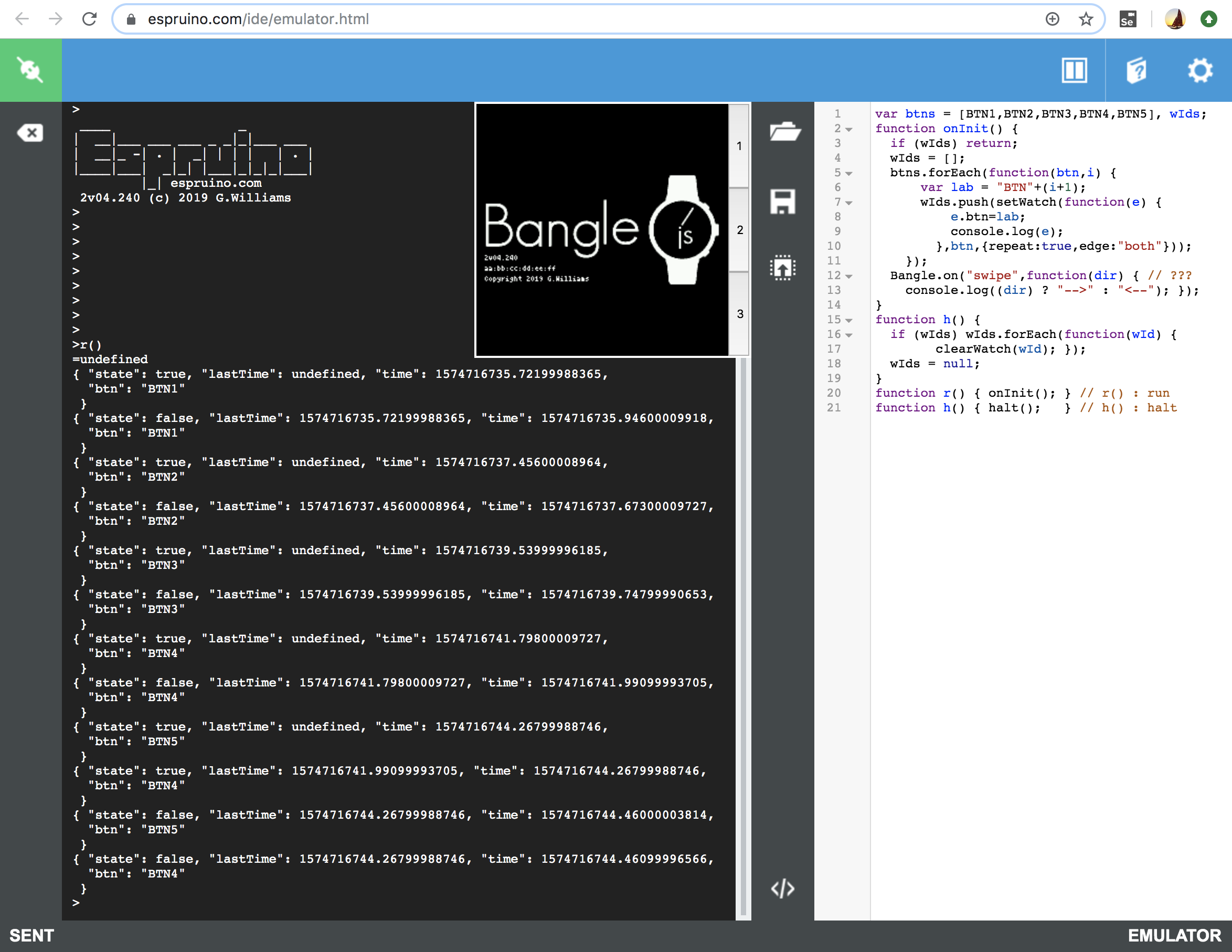
Task: Click the '// h() : halt' comment
Action: [x=1128, y=407]
